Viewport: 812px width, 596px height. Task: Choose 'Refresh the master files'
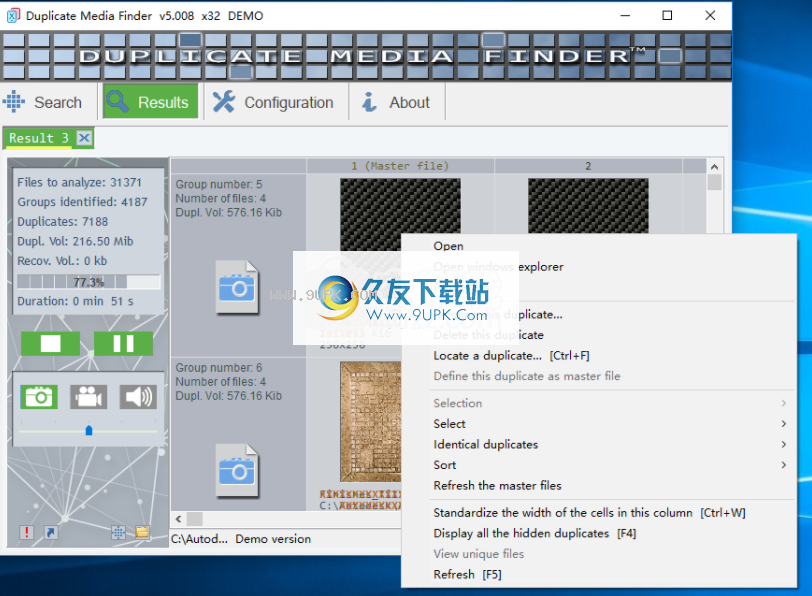599,486
